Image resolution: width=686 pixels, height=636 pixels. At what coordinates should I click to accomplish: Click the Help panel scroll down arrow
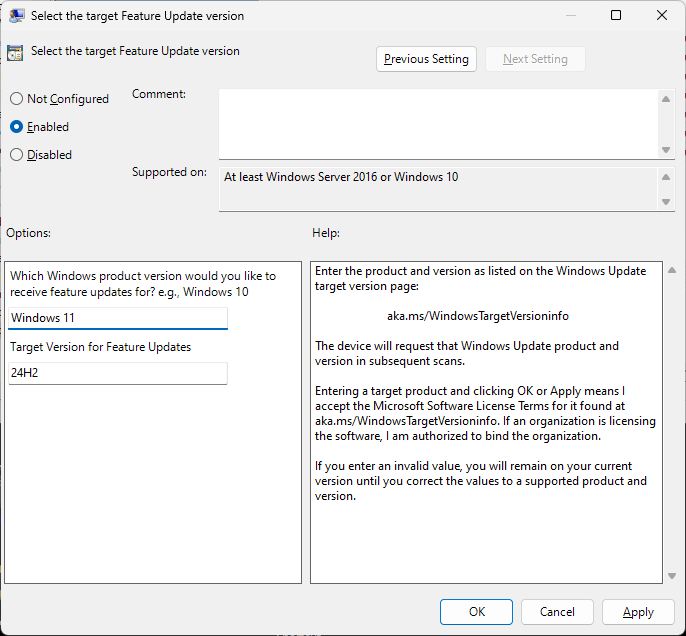coord(669,575)
